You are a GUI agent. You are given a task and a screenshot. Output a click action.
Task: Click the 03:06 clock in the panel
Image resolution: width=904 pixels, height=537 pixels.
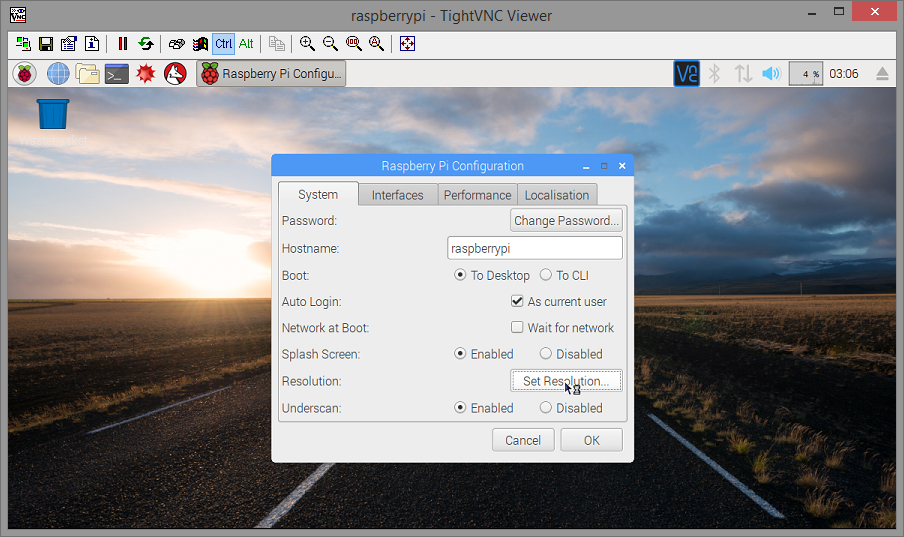tap(843, 74)
